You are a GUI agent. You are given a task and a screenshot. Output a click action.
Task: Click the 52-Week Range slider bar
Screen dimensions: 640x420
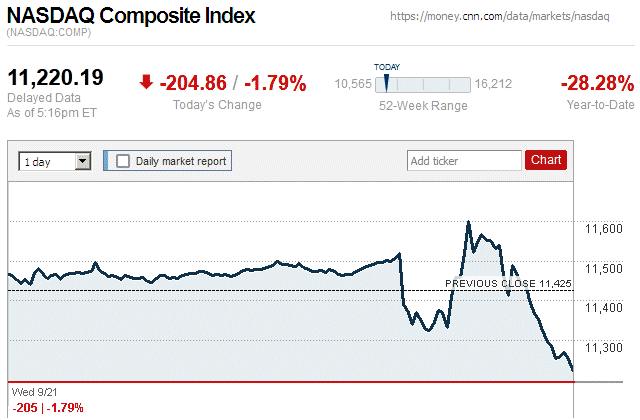pos(420,83)
